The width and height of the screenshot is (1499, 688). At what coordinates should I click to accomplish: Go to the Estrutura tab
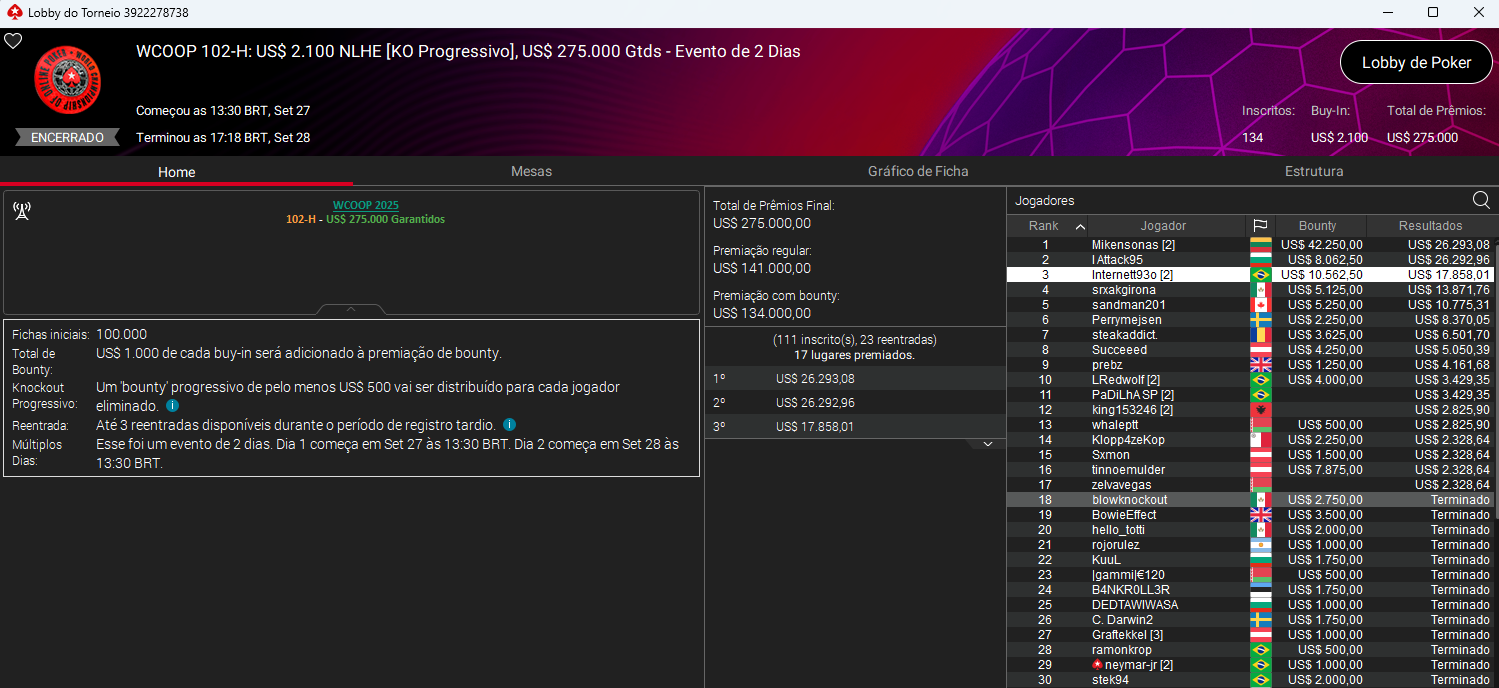[x=1313, y=172]
